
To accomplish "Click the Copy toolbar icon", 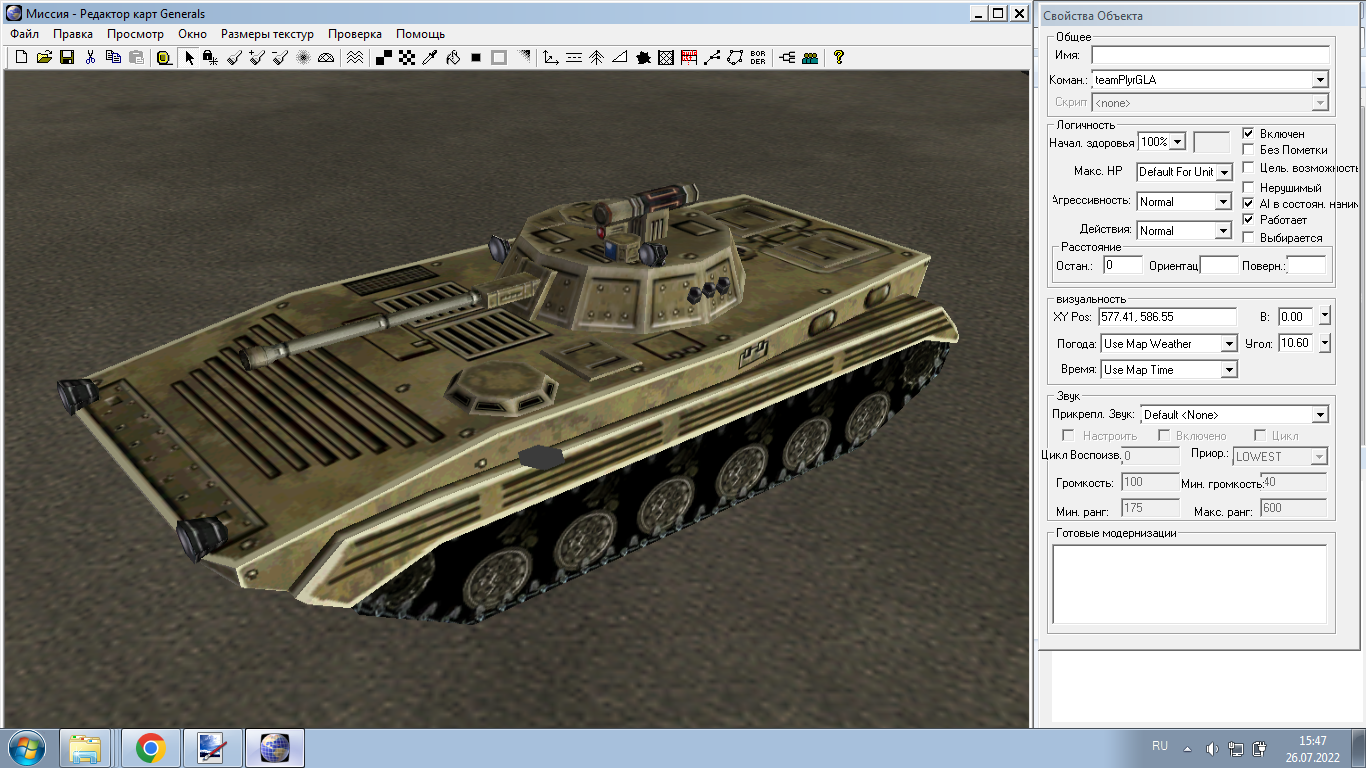I will (x=113, y=57).
